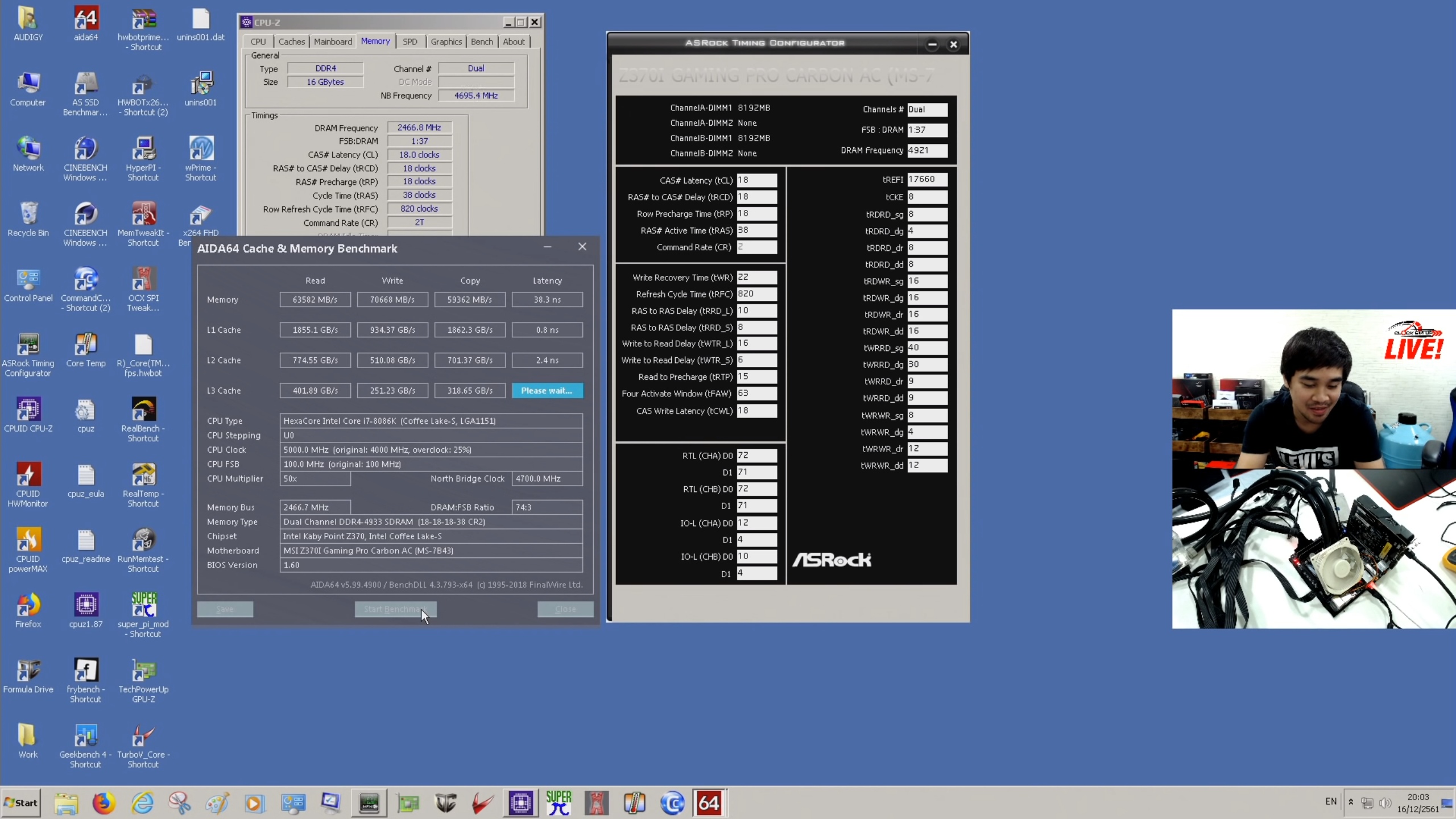Click the Save button in AIDA64
Screen dimensions: 1456x819
tap(225, 609)
